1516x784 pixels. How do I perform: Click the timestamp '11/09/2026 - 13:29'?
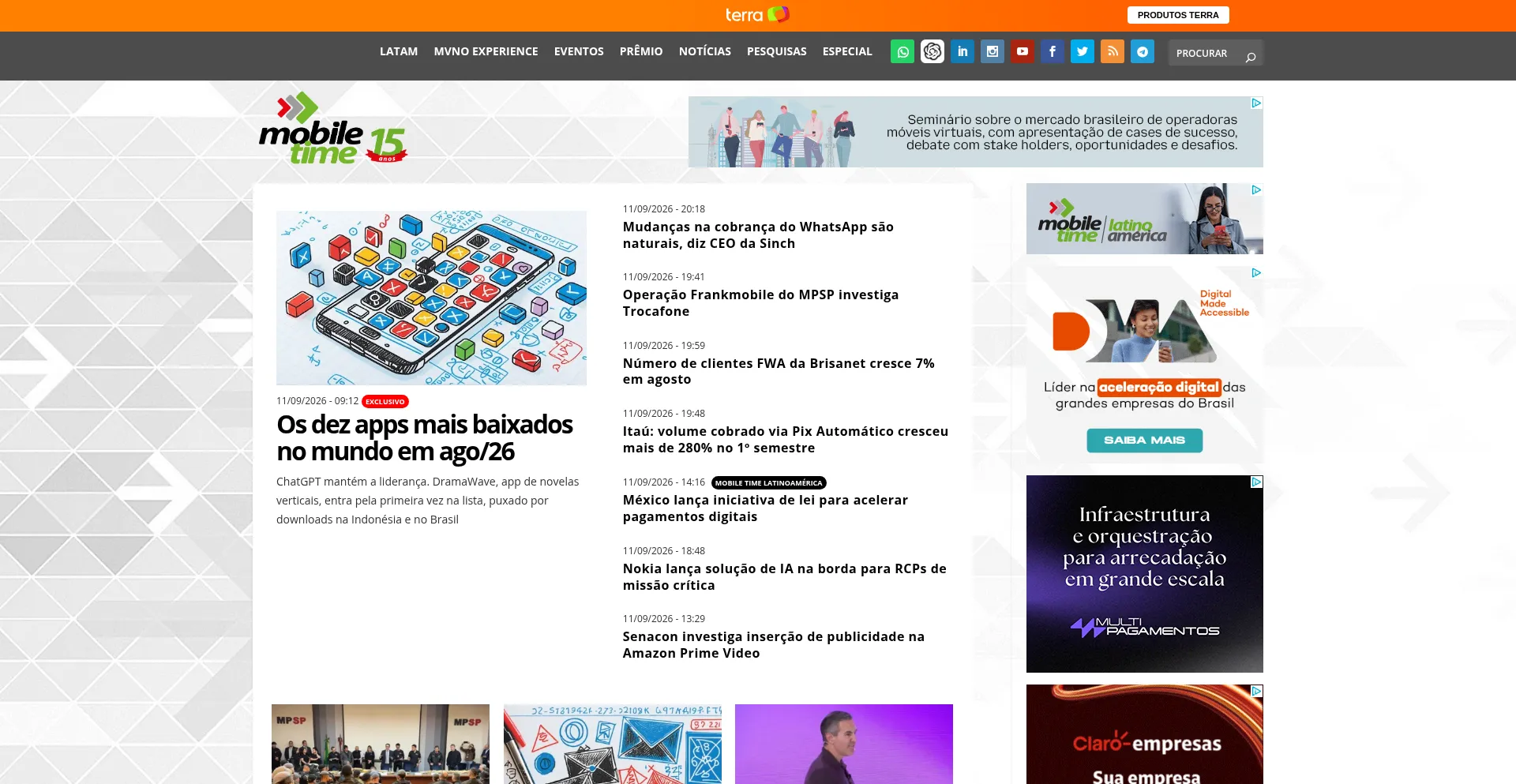pyautogui.click(x=664, y=619)
